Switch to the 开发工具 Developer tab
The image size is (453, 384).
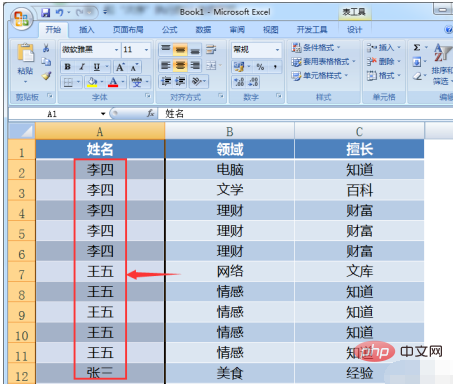(312, 30)
